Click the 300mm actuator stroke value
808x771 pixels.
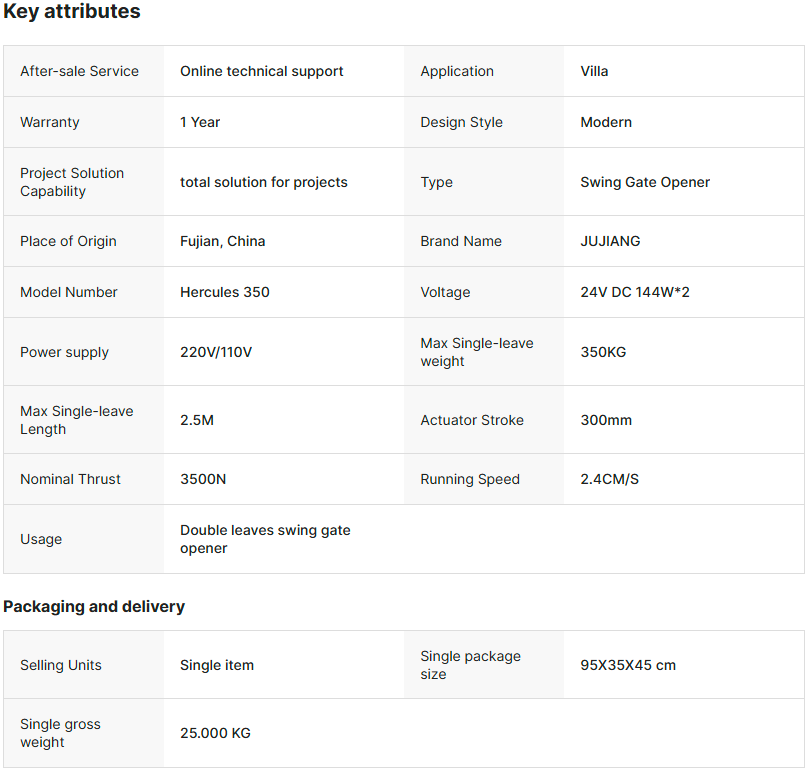point(606,420)
